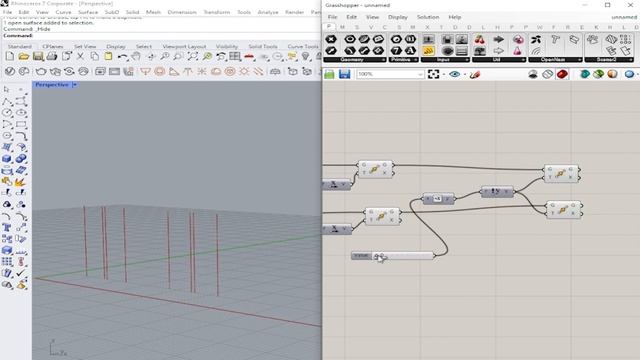Click the Open file icon in Grasshopper canvas toolbar

[329, 74]
